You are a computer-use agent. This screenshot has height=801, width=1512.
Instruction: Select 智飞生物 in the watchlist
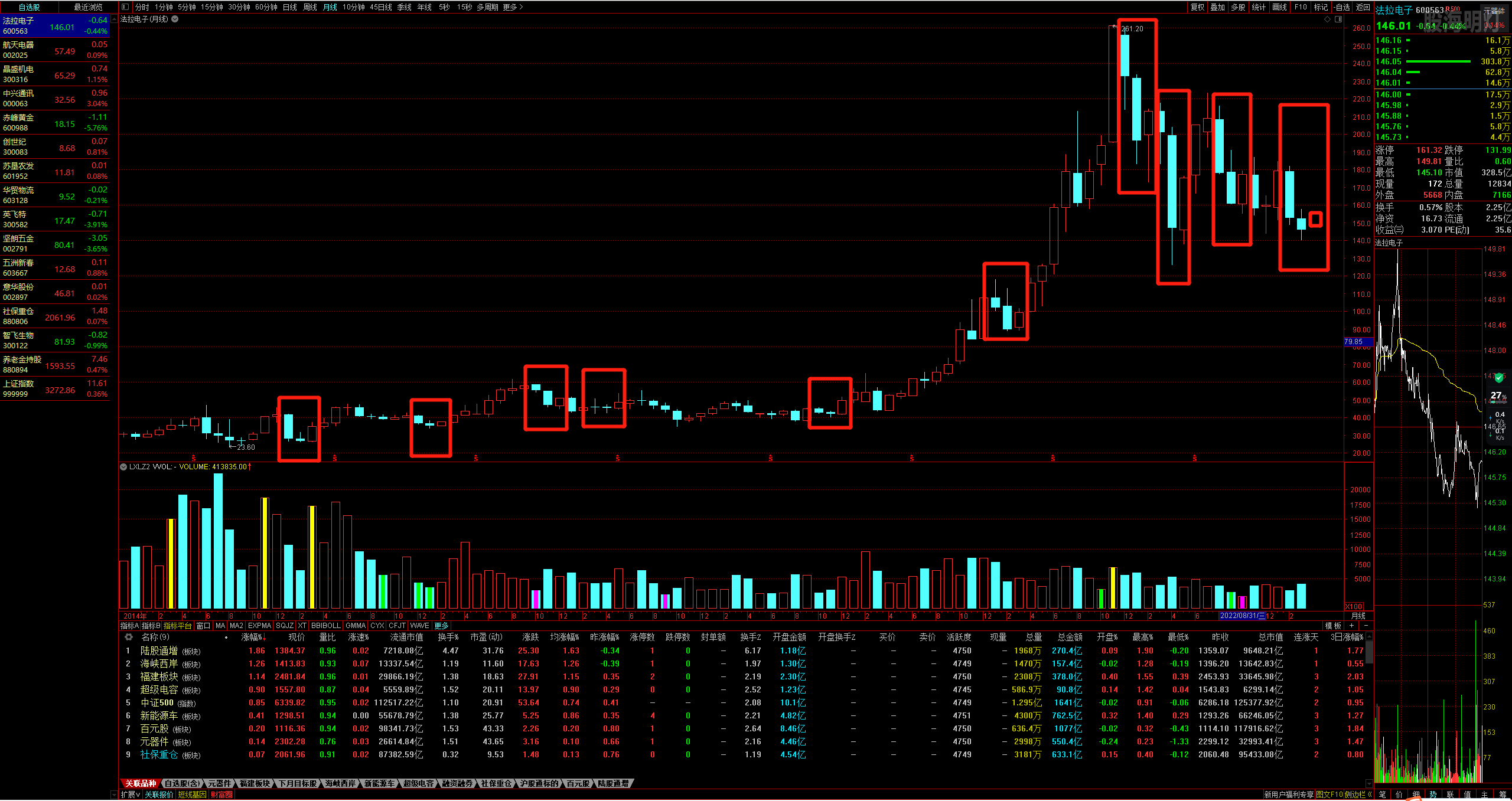[x=55, y=341]
